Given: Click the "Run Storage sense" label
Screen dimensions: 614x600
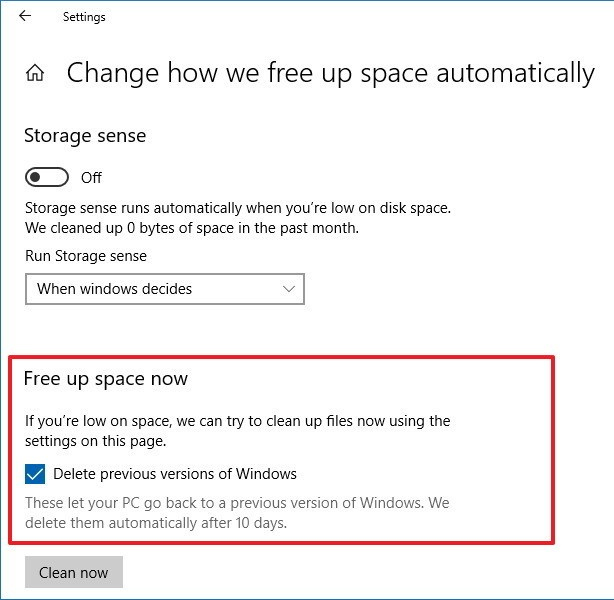Looking at the screenshot, I should (86, 256).
